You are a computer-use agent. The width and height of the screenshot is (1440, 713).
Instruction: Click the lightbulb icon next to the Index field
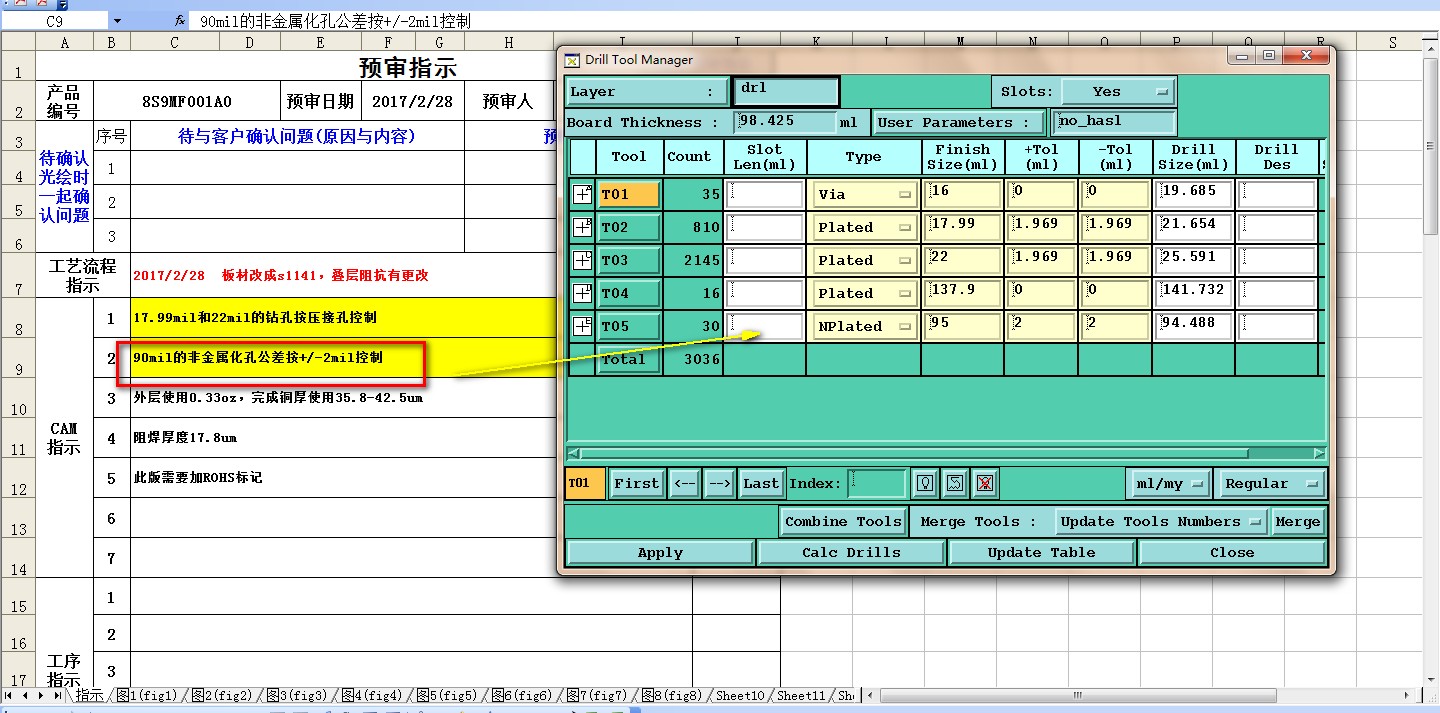tap(926, 483)
